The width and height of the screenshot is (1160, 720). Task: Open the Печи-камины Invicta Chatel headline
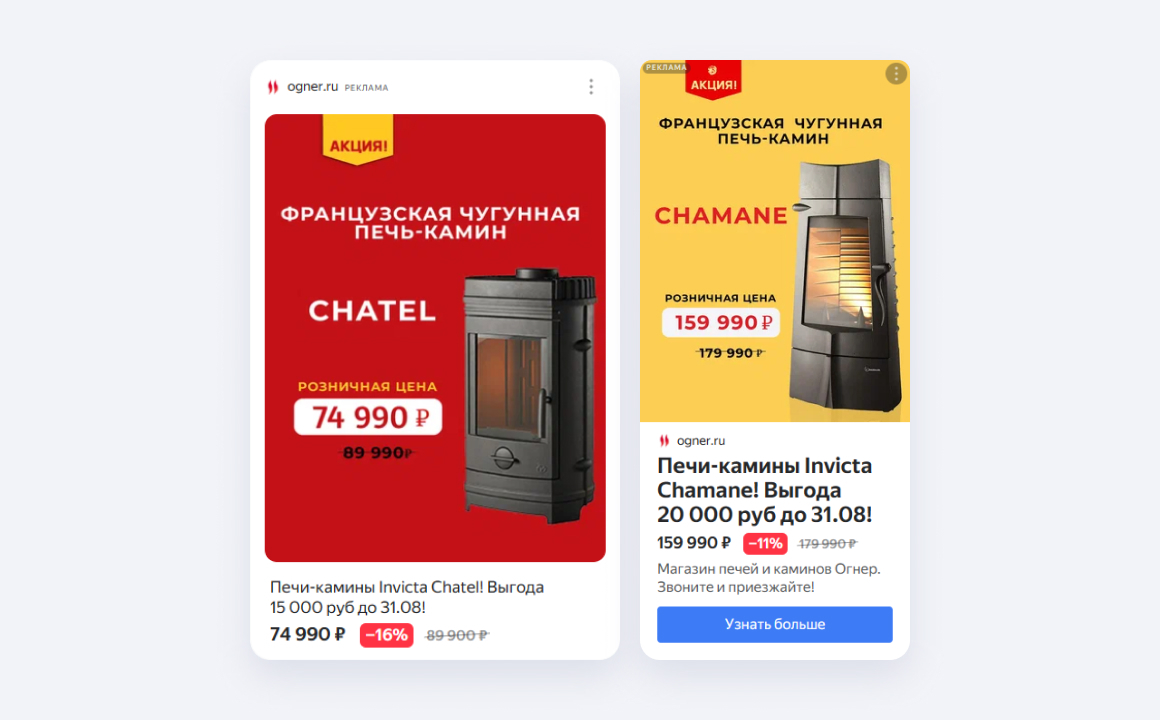tap(407, 597)
